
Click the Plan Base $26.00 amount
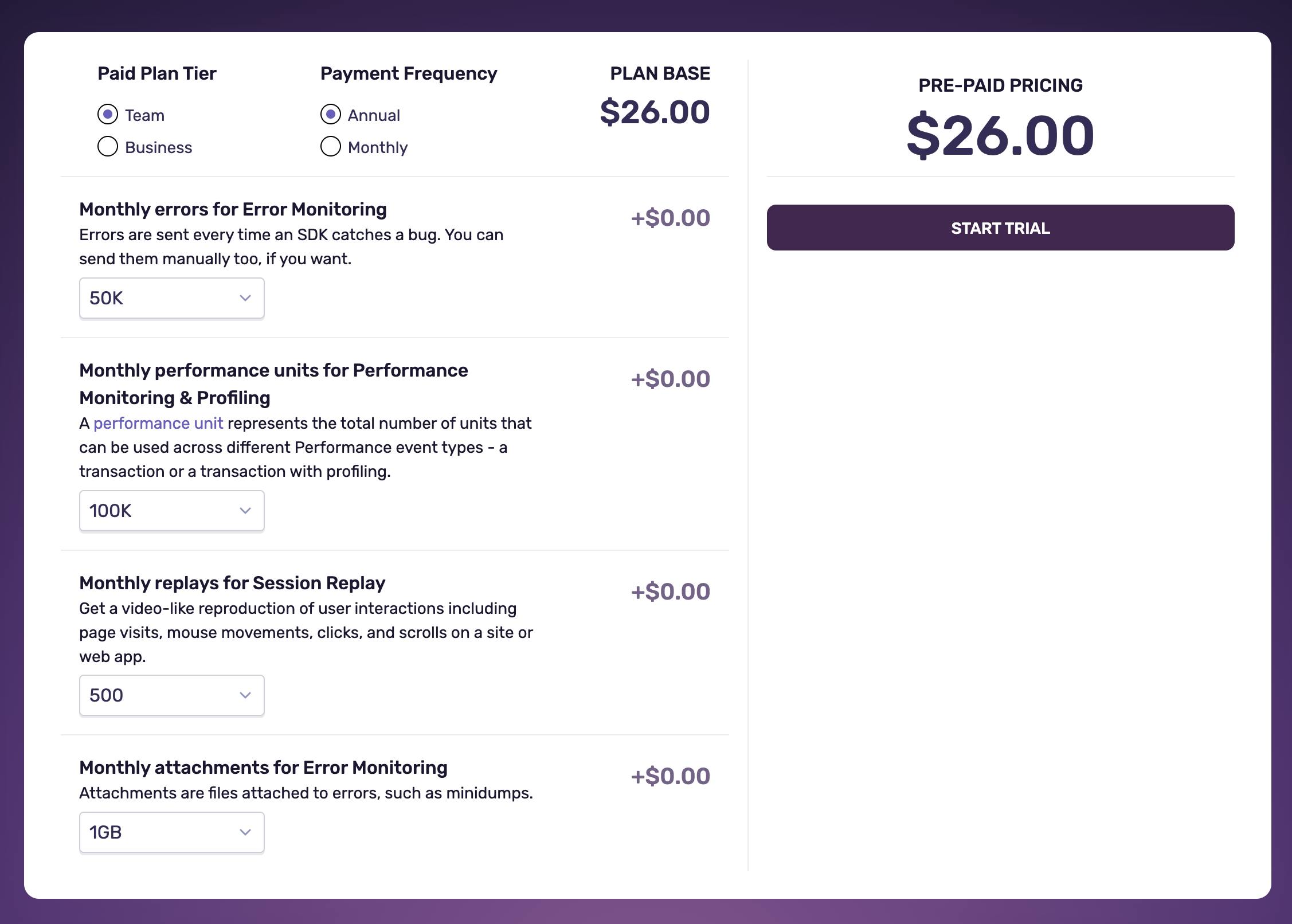coord(655,112)
